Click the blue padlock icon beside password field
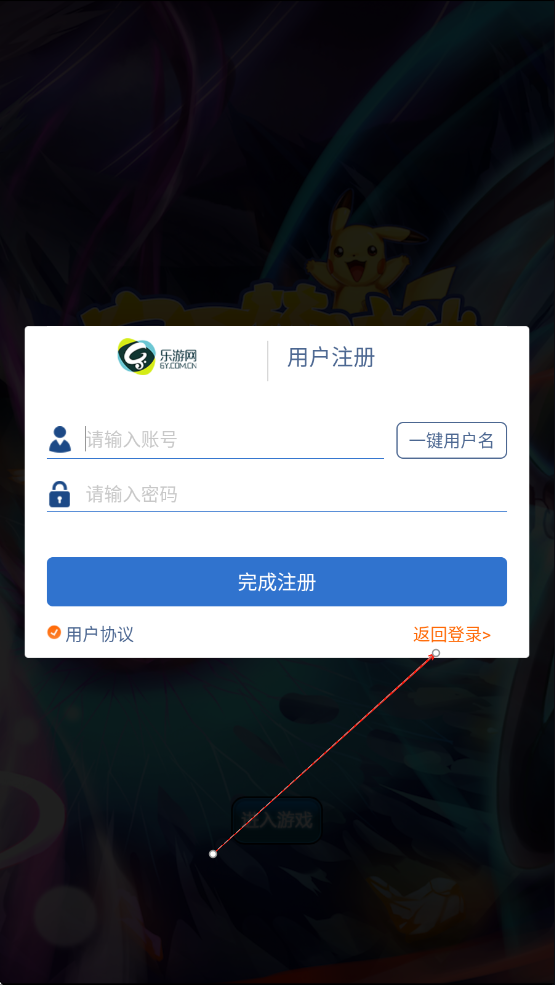The image size is (555, 985). coord(60,494)
